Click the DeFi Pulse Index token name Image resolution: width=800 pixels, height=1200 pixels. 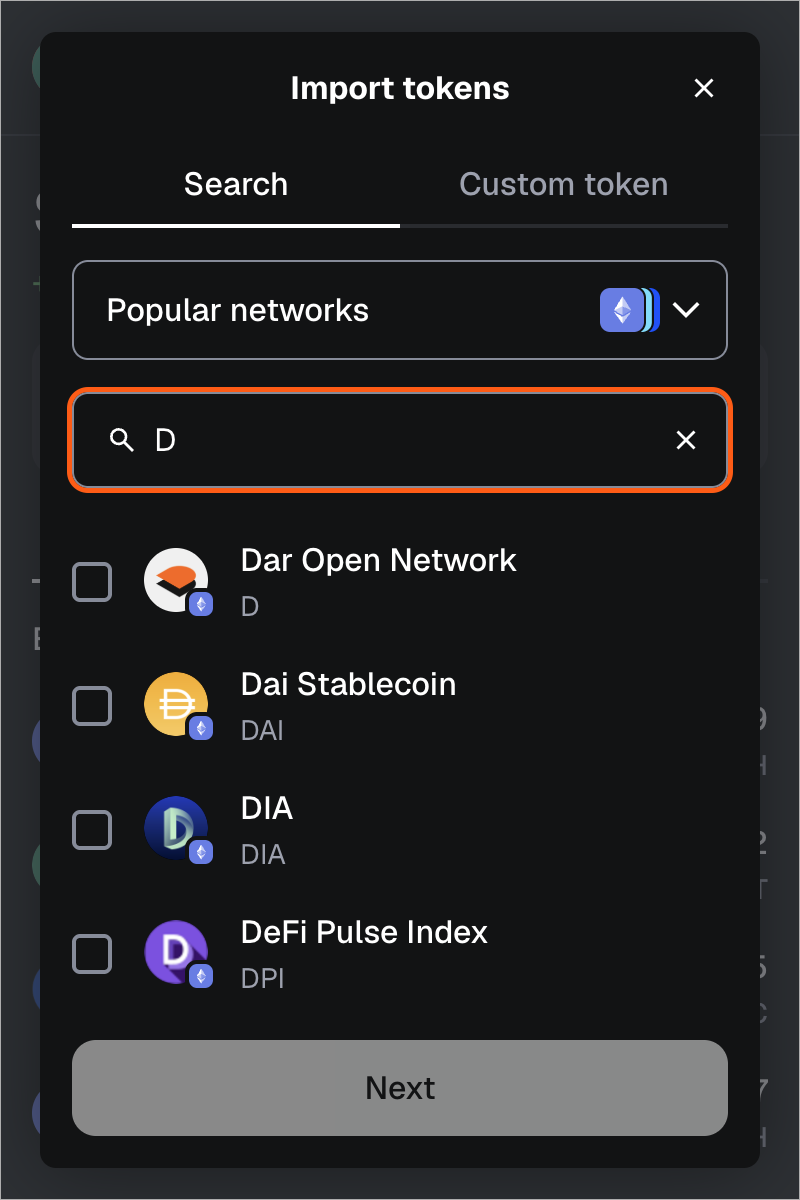click(364, 933)
